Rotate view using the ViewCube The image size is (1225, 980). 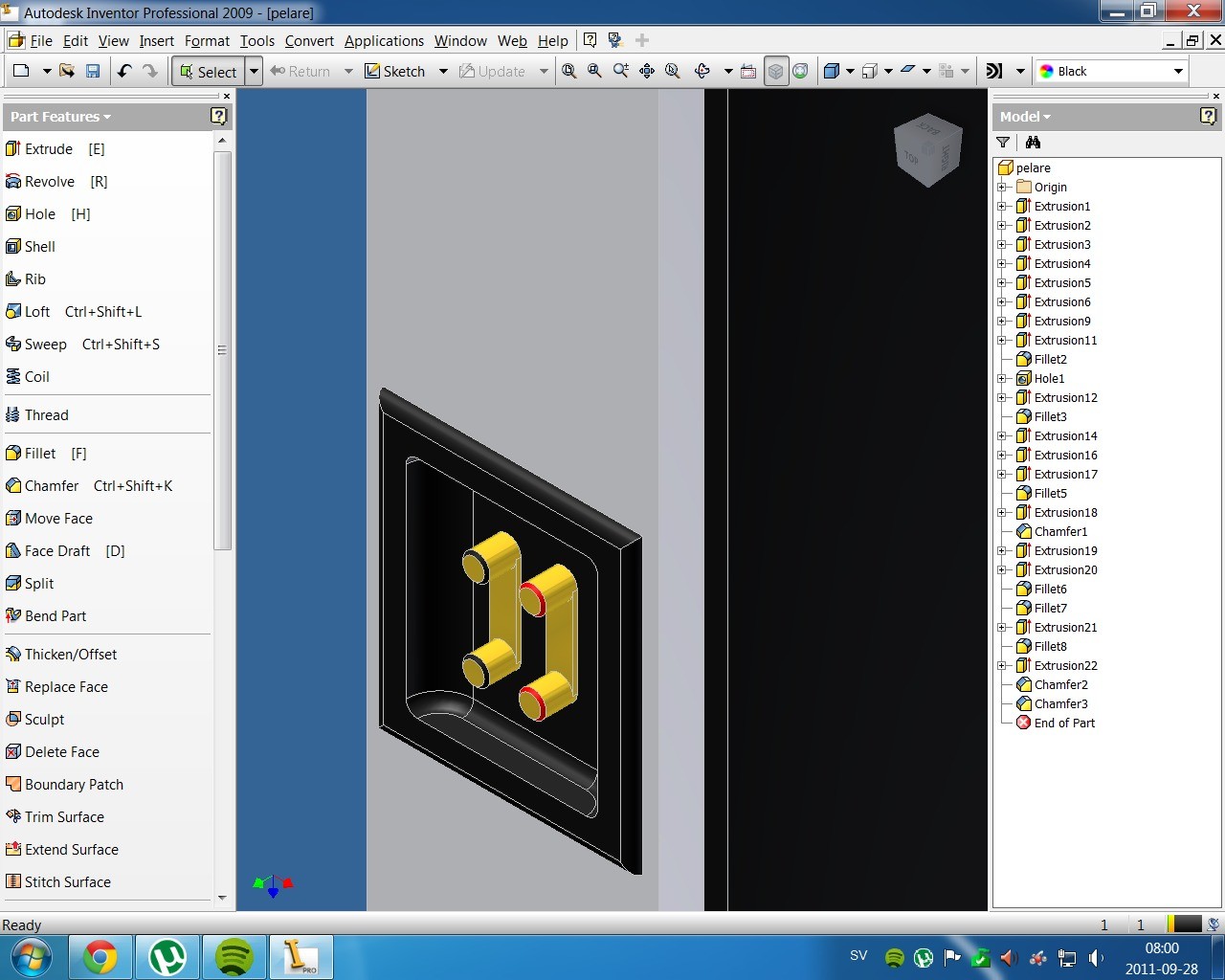(x=927, y=150)
